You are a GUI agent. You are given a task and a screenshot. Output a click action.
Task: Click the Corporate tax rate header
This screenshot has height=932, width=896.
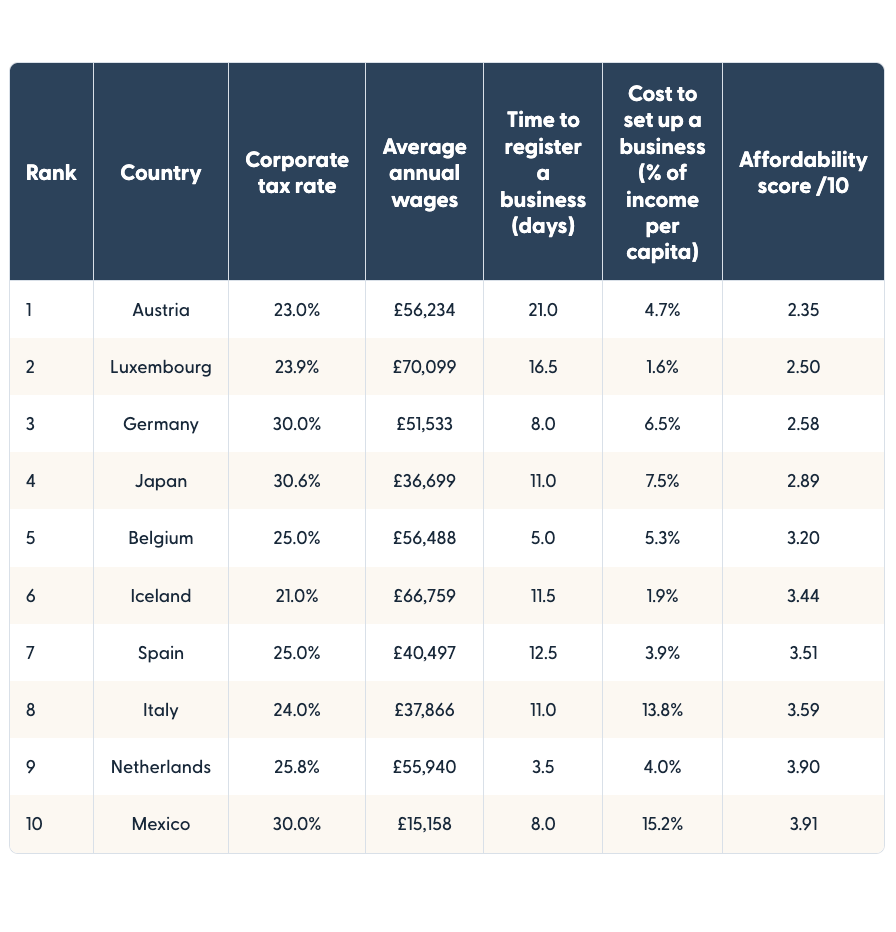tap(297, 173)
